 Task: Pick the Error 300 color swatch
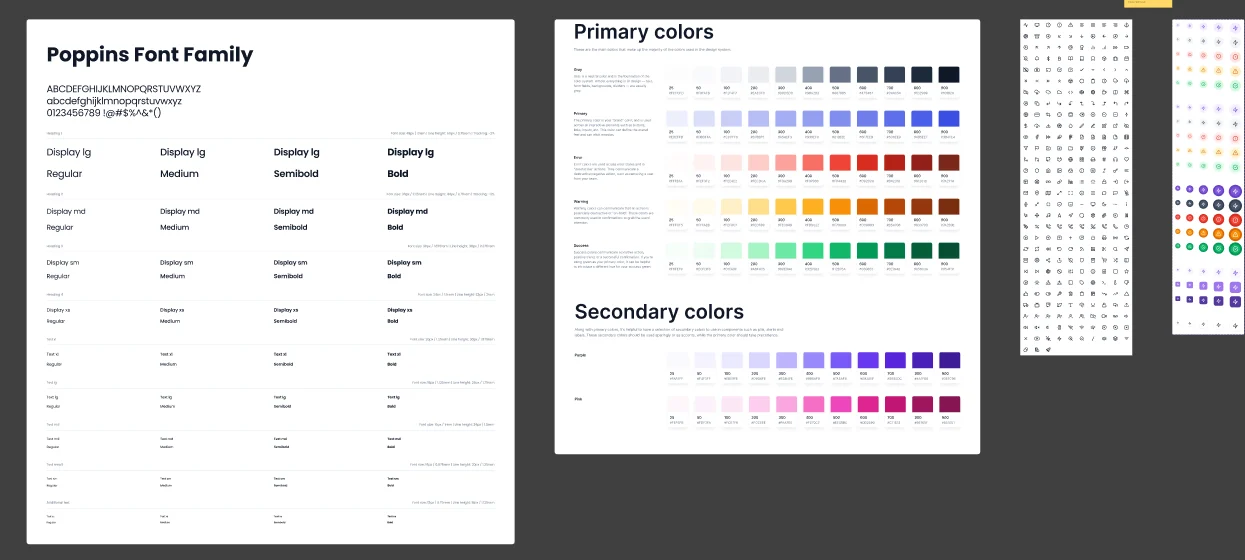point(786,162)
